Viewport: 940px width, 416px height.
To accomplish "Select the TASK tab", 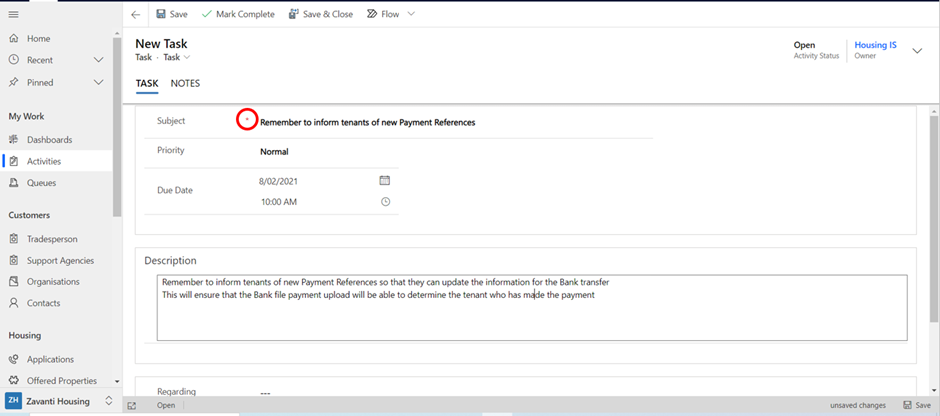I will coord(147,83).
